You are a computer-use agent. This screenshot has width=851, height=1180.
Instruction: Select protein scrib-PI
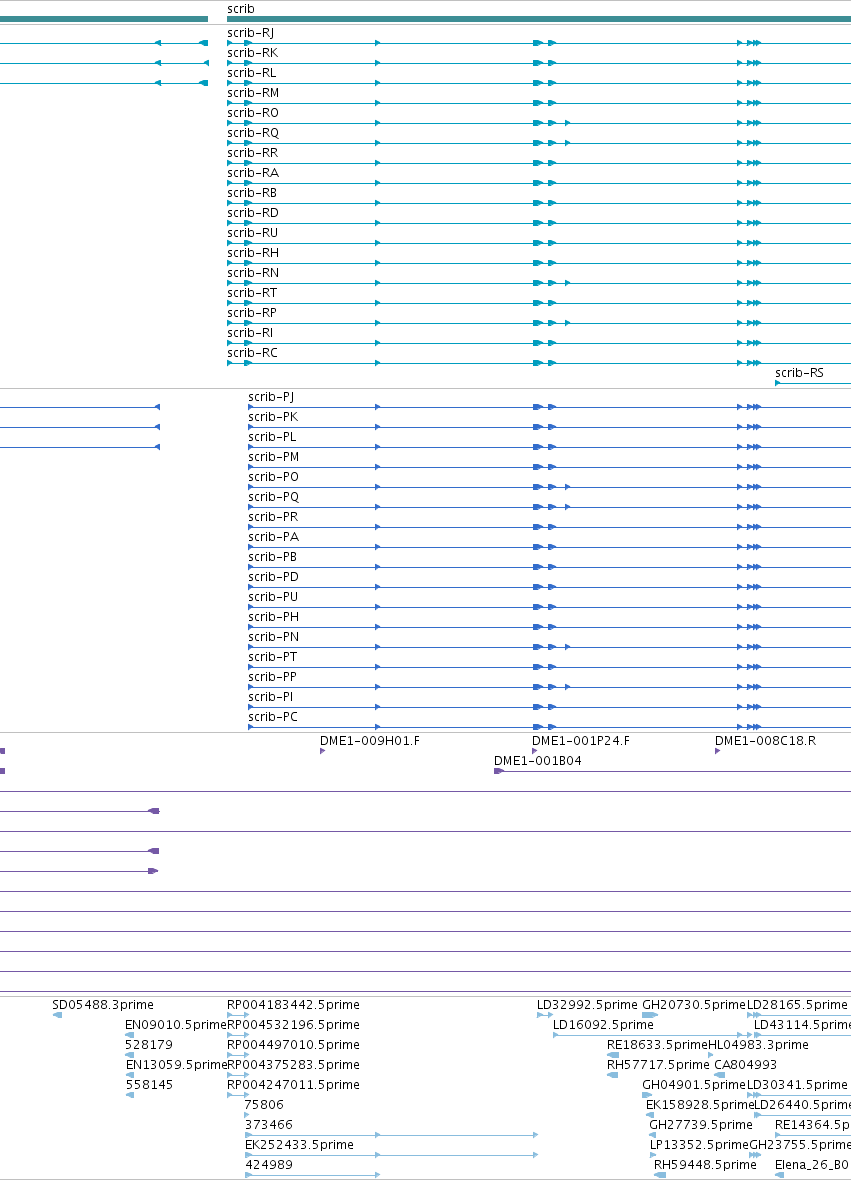tap(271, 697)
